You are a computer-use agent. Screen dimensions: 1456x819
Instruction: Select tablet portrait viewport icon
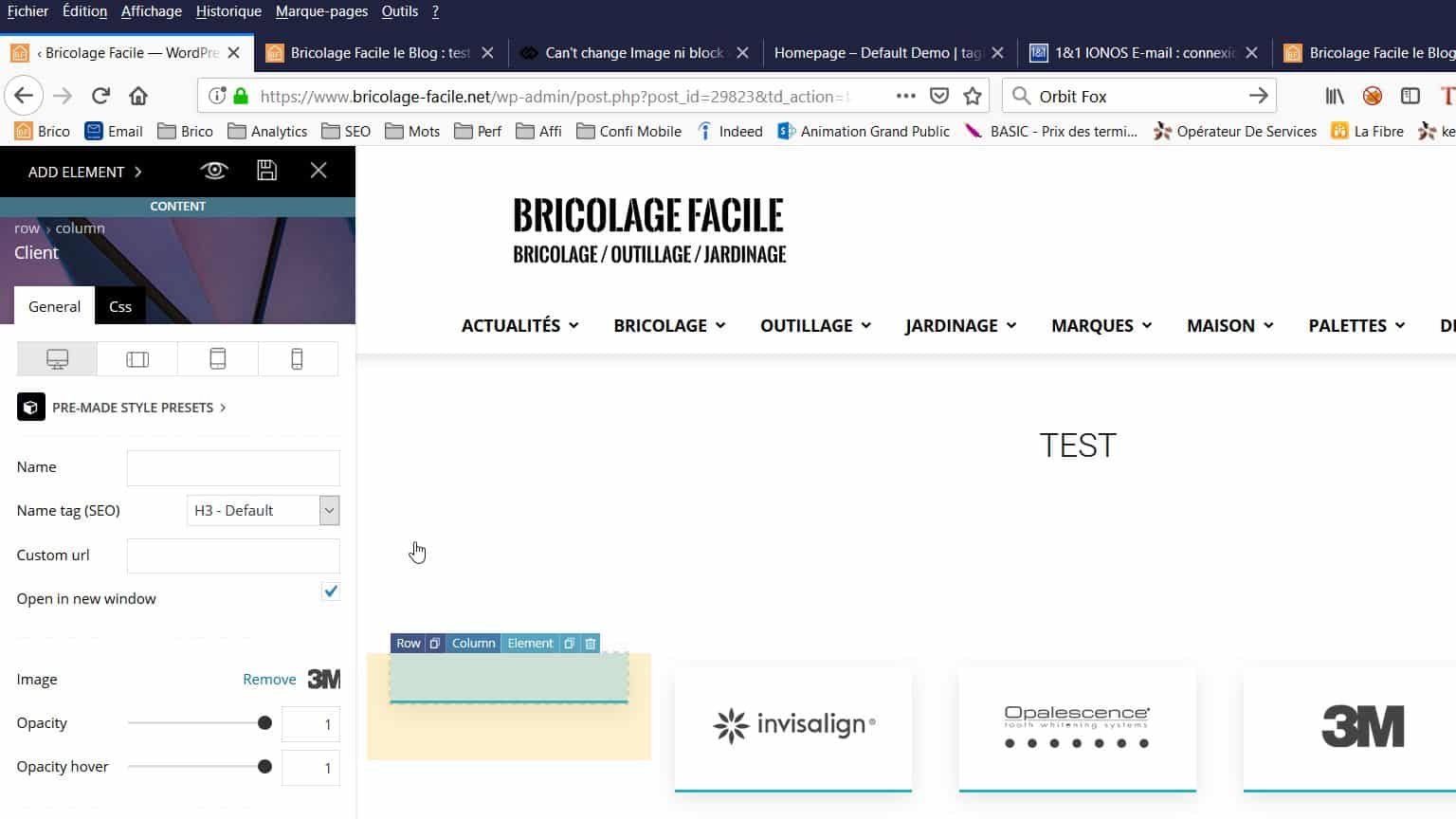217,359
